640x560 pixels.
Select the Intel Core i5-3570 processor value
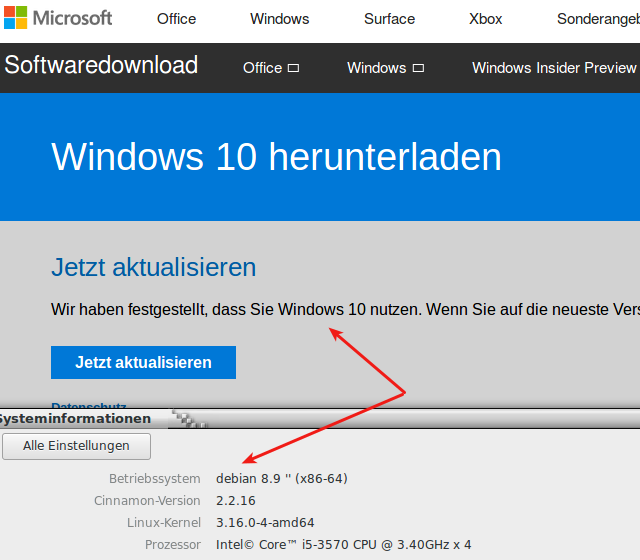(x=343, y=544)
